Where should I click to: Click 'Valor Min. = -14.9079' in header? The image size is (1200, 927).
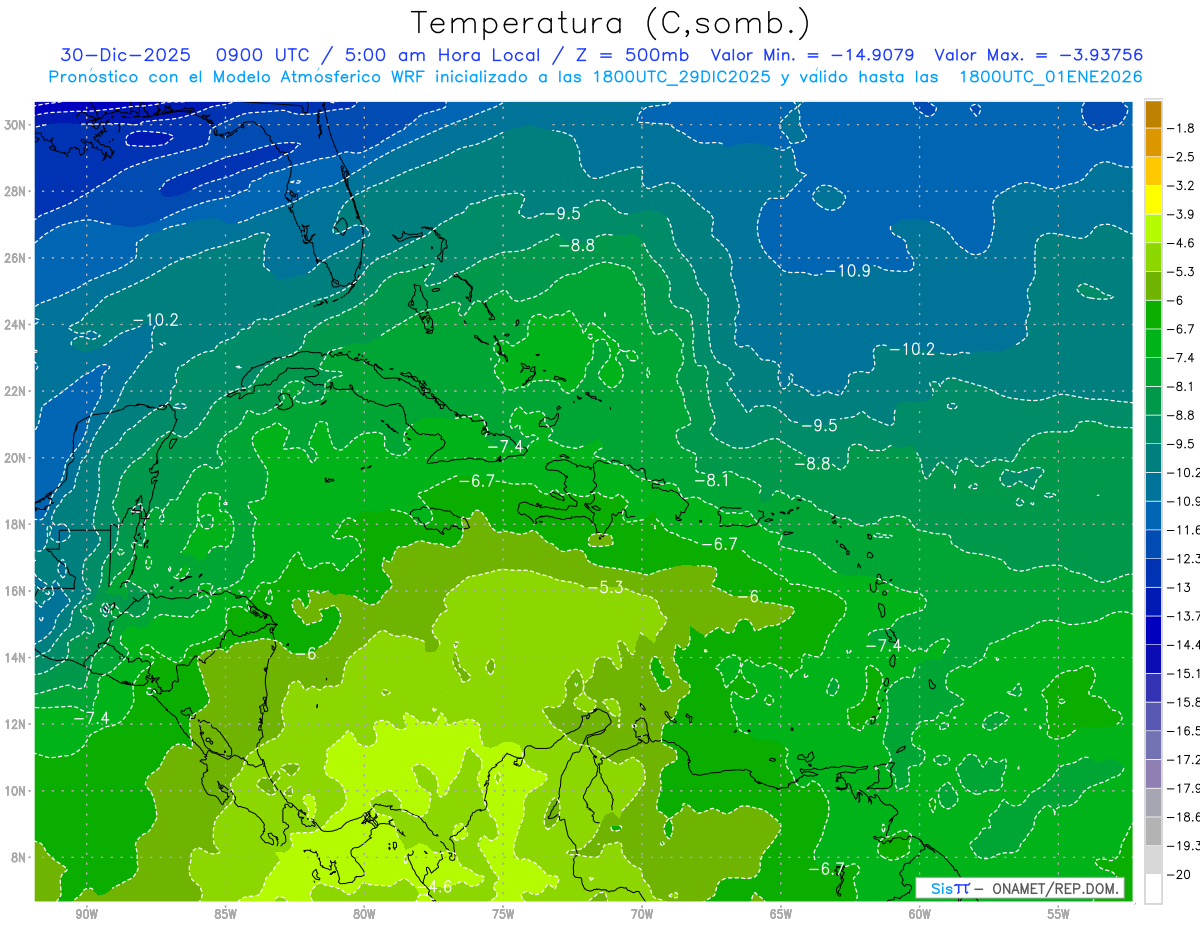tap(814, 55)
